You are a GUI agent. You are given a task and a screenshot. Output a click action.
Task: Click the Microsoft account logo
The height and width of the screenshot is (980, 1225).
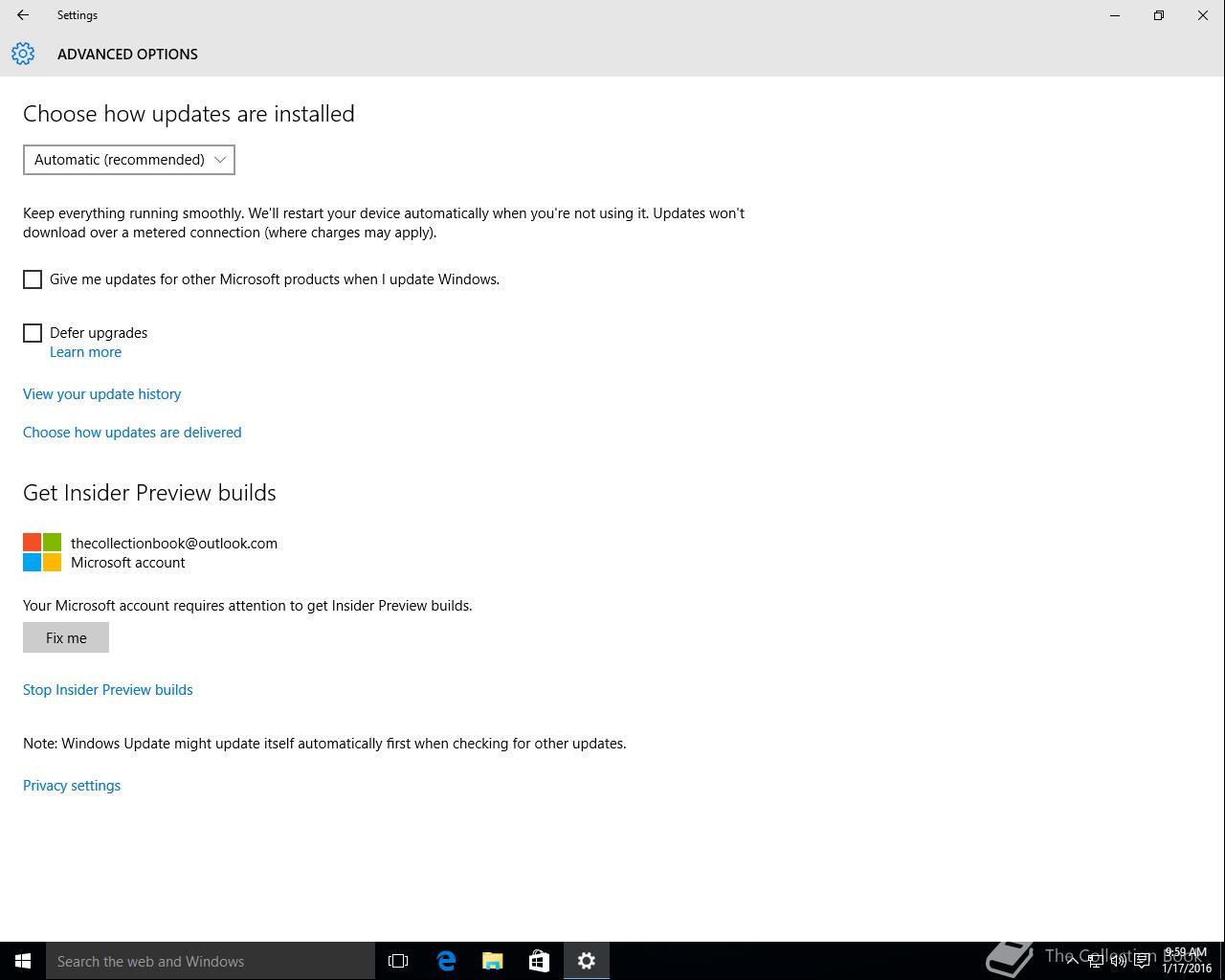pyautogui.click(x=42, y=552)
